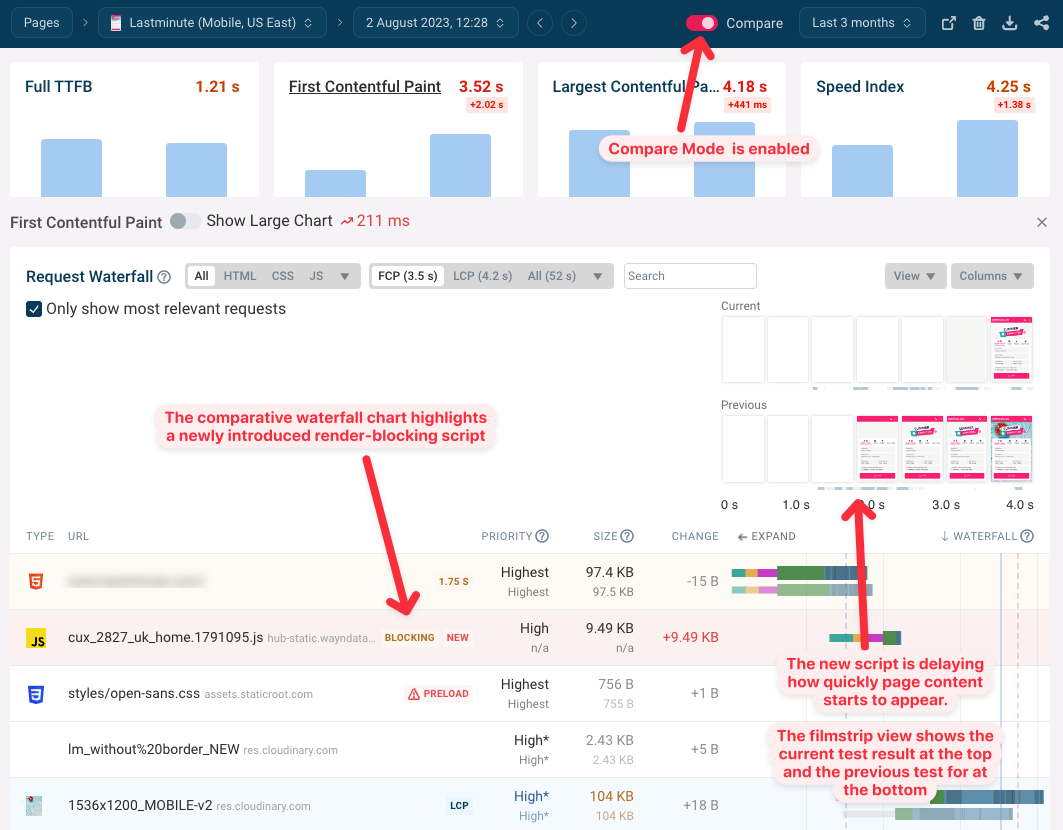Click the trash delete icon in header
The height and width of the screenshot is (830, 1063).
(x=979, y=23)
